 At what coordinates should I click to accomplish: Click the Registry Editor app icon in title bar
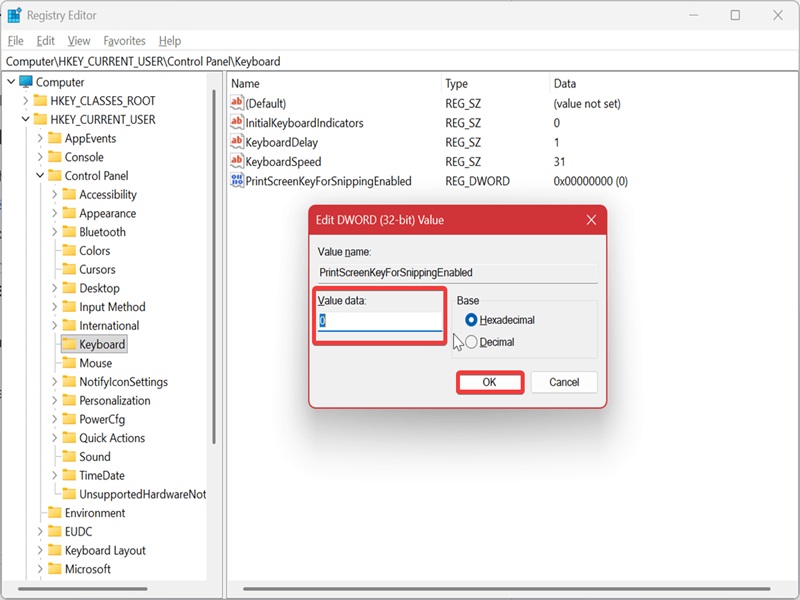14,16
